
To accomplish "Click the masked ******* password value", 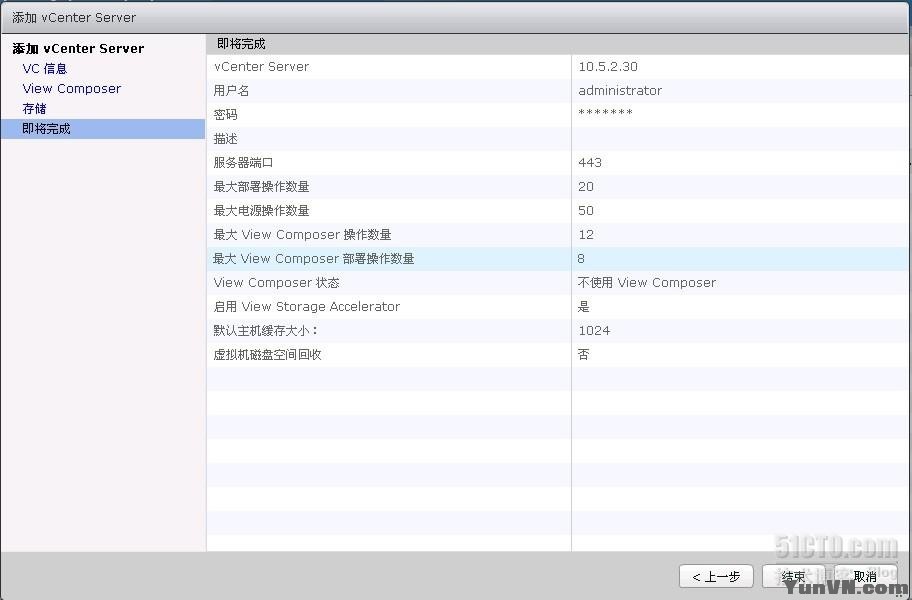I will pos(605,112).
